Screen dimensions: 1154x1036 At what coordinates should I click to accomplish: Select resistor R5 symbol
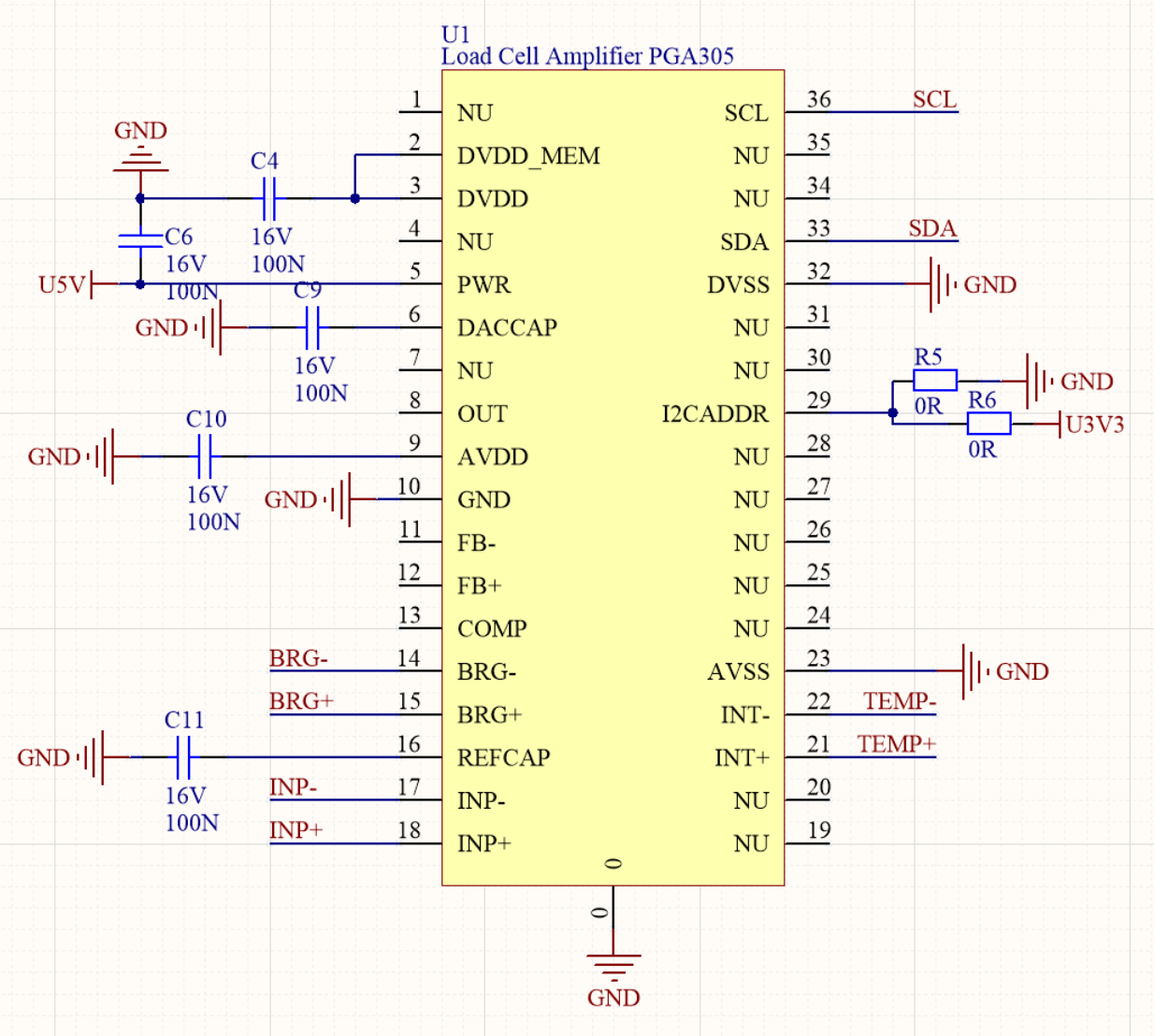pyautogui.click(x=935, y=380)
